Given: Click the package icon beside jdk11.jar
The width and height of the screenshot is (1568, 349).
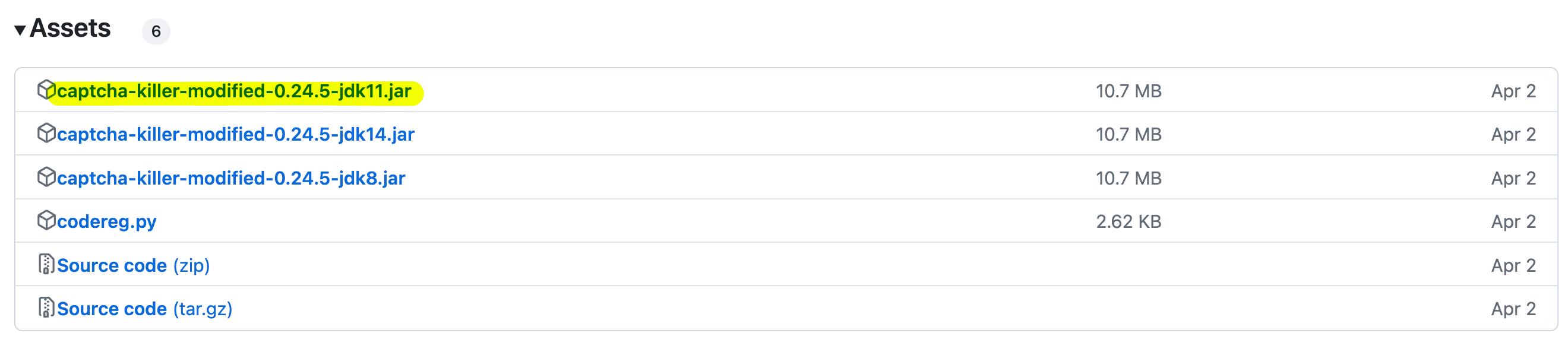Looking at the screenshot, I should 46,90.
